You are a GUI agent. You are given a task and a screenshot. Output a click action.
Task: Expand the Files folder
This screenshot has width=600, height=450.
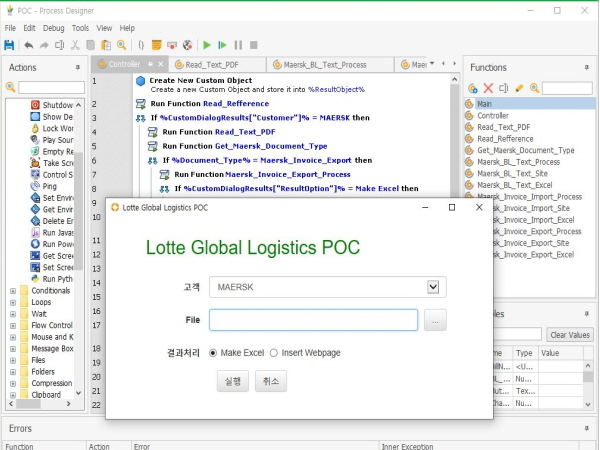(13, 360)
